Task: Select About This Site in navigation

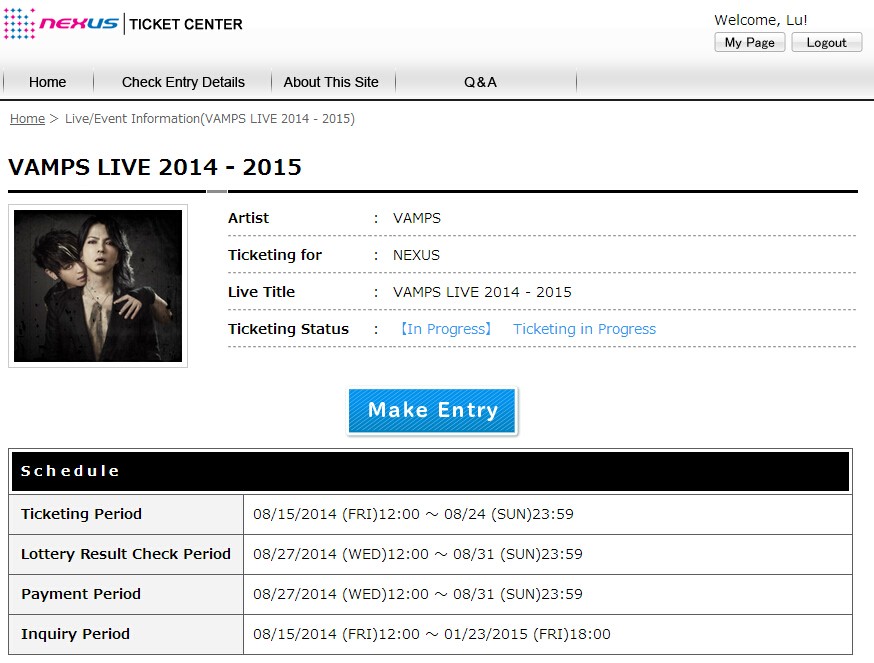Action: point(331,82)
